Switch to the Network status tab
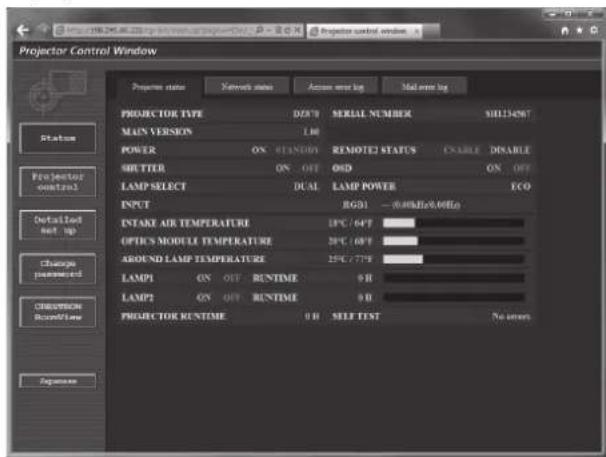This screenshot has width=606, height=457. (247, 87)
